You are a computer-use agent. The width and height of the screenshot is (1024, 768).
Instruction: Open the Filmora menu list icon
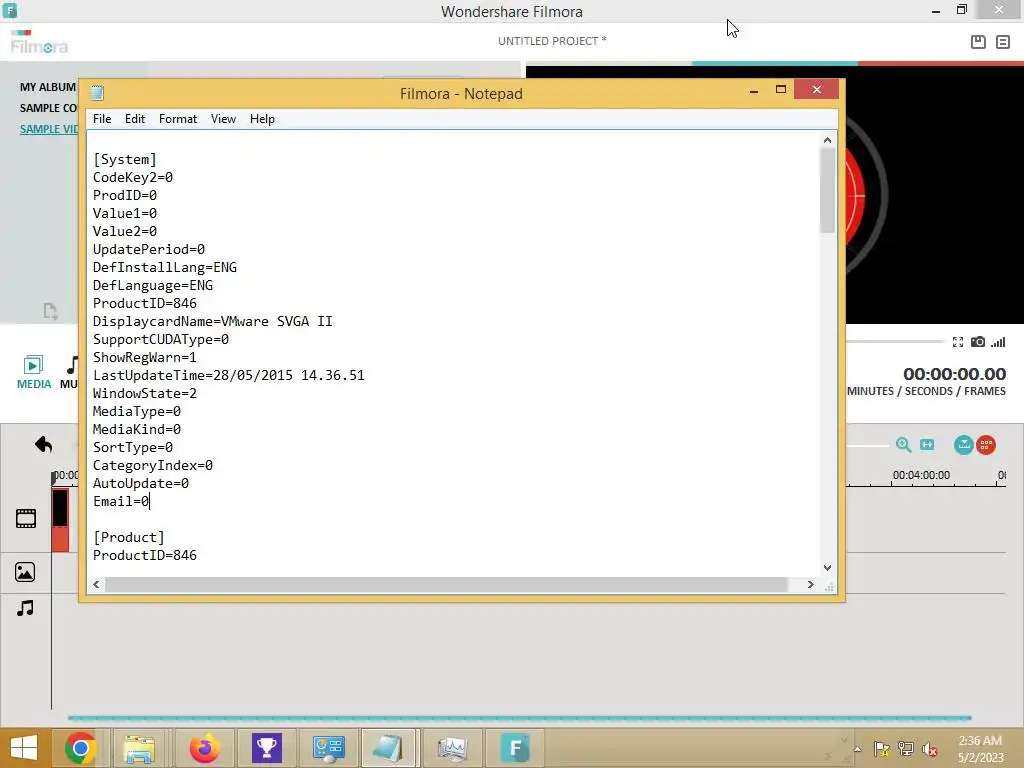coord(1002,42)
